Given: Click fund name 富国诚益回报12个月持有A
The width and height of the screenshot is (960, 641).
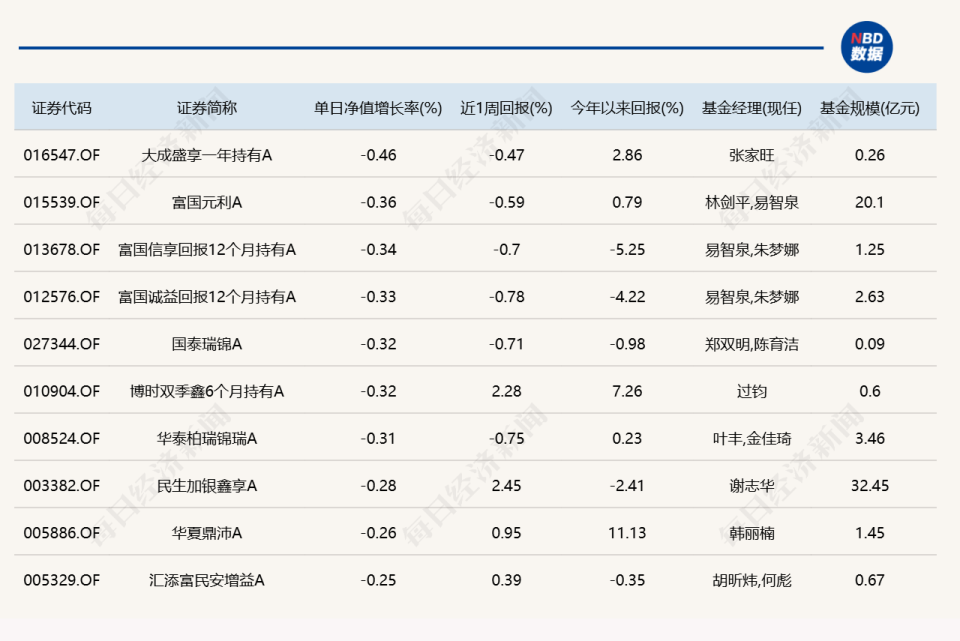Looking at the screenshot, I should (x=207, y=297).
